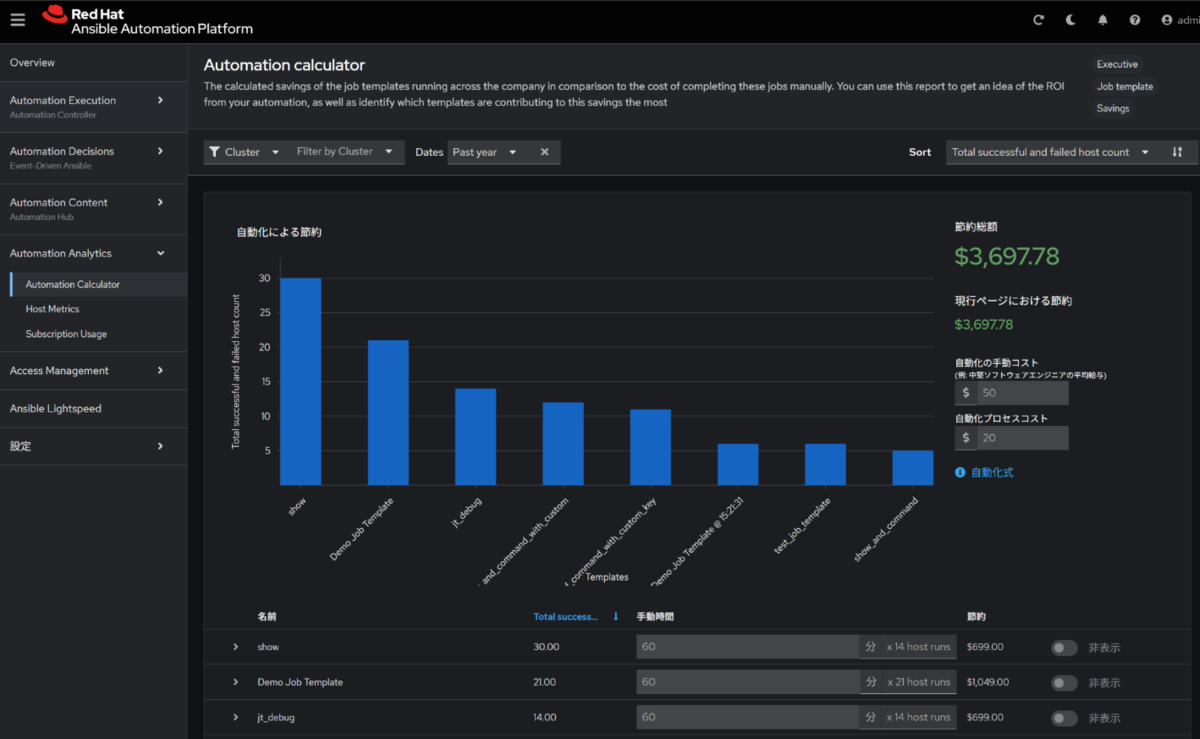The width and height of the screenshot is (1200, 739).
Task: Clear the Past year date selection
Action: click(x=545, y=152)
